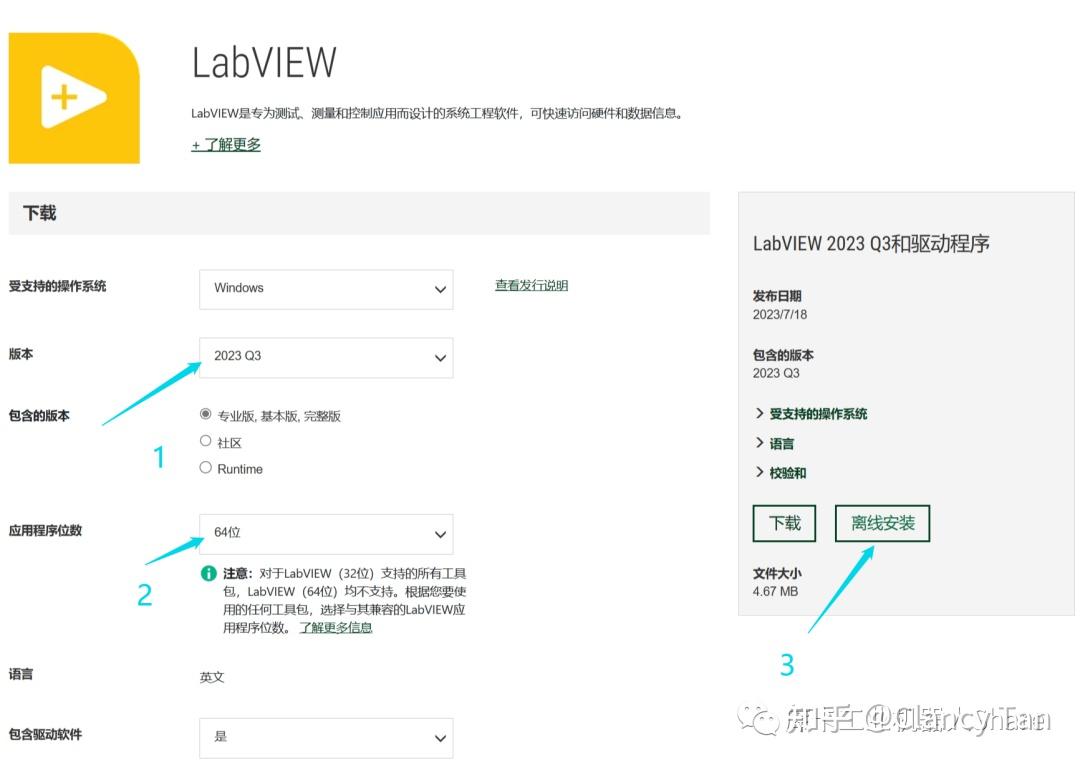The height and width of the screenshot is (767, 1080).
Task: Open the 包含驱动软件 dropdown
Action: 326,738
